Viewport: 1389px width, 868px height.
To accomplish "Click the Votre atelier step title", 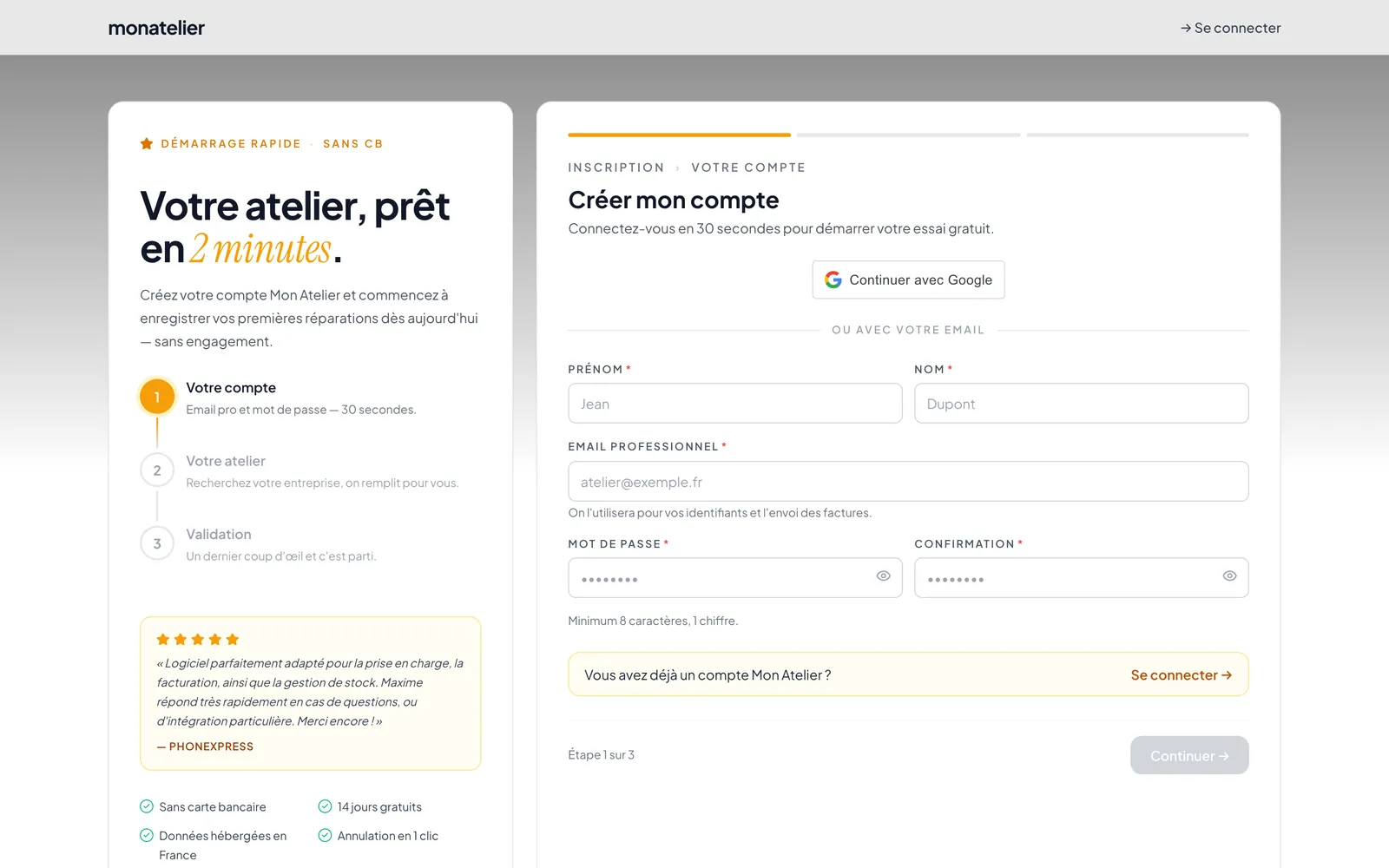I will [x=226, y=461].
